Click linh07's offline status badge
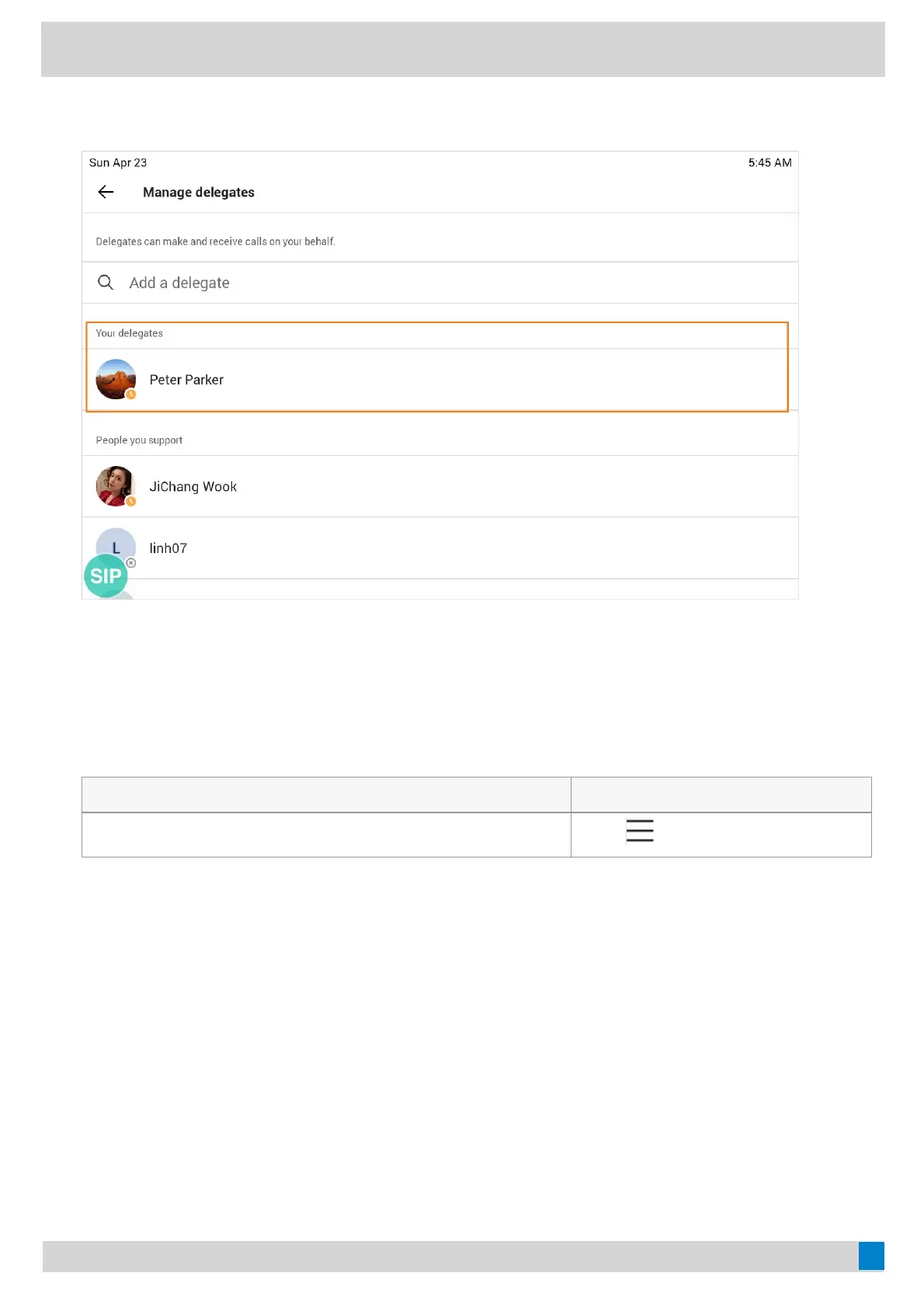Viewport: 924px width, 1308px height. click(x=131, y=562)
